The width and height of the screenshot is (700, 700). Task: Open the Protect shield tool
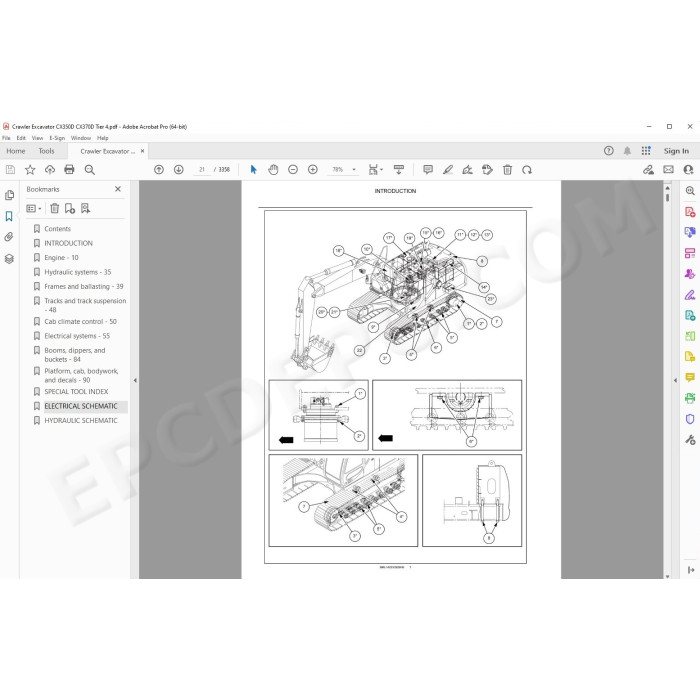(x=690, y=419)
